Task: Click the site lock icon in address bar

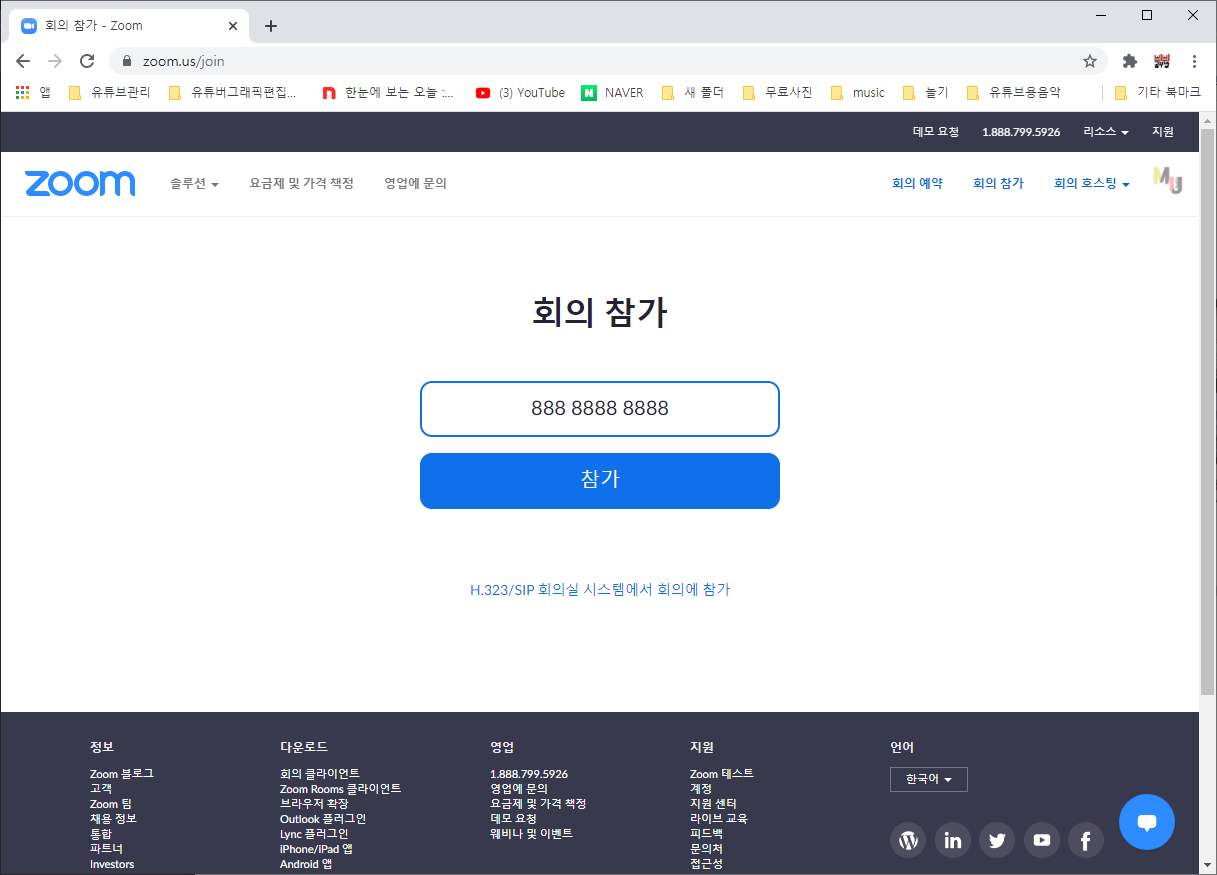Action: point(126,61)
